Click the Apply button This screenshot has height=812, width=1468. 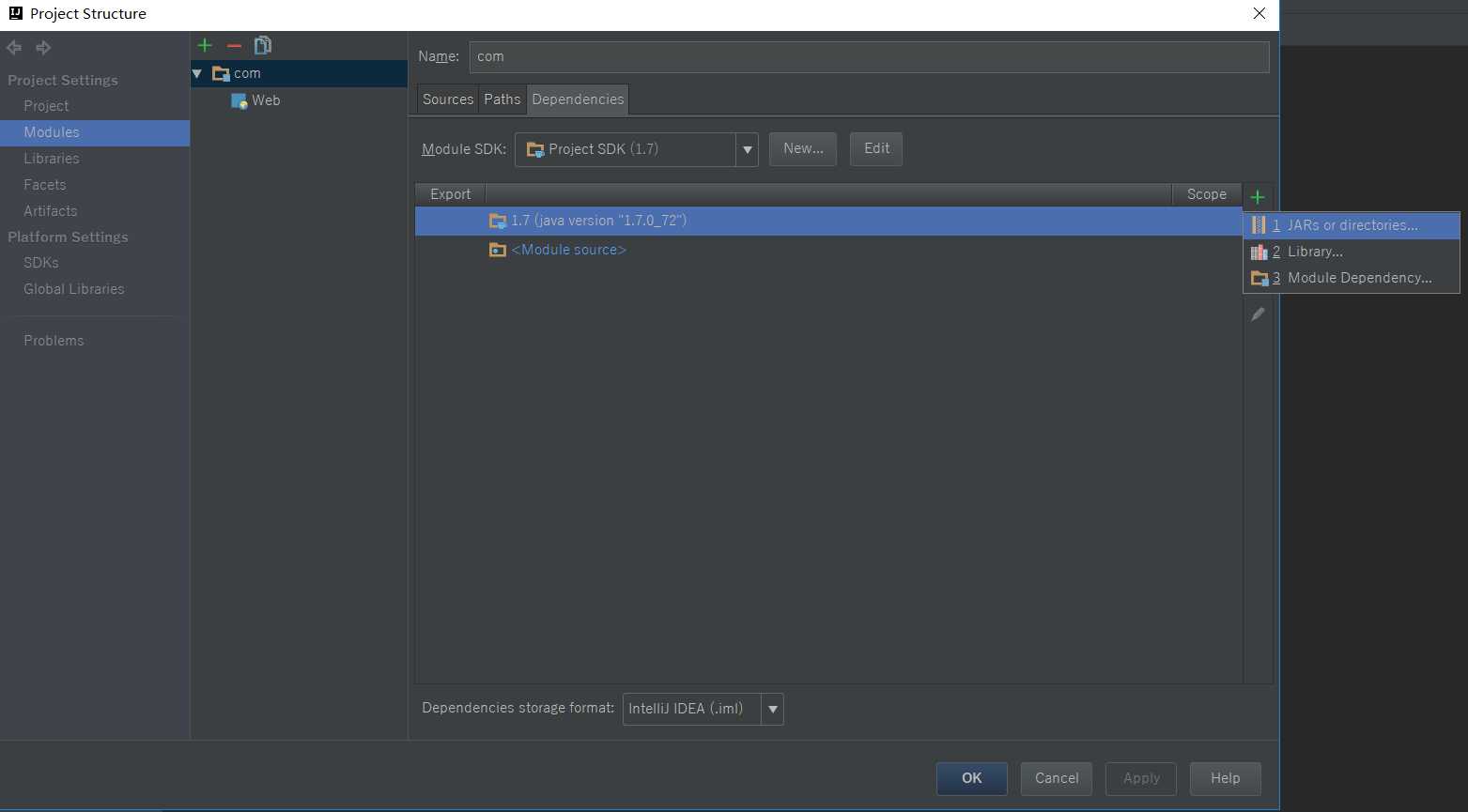coord(1141,778)
